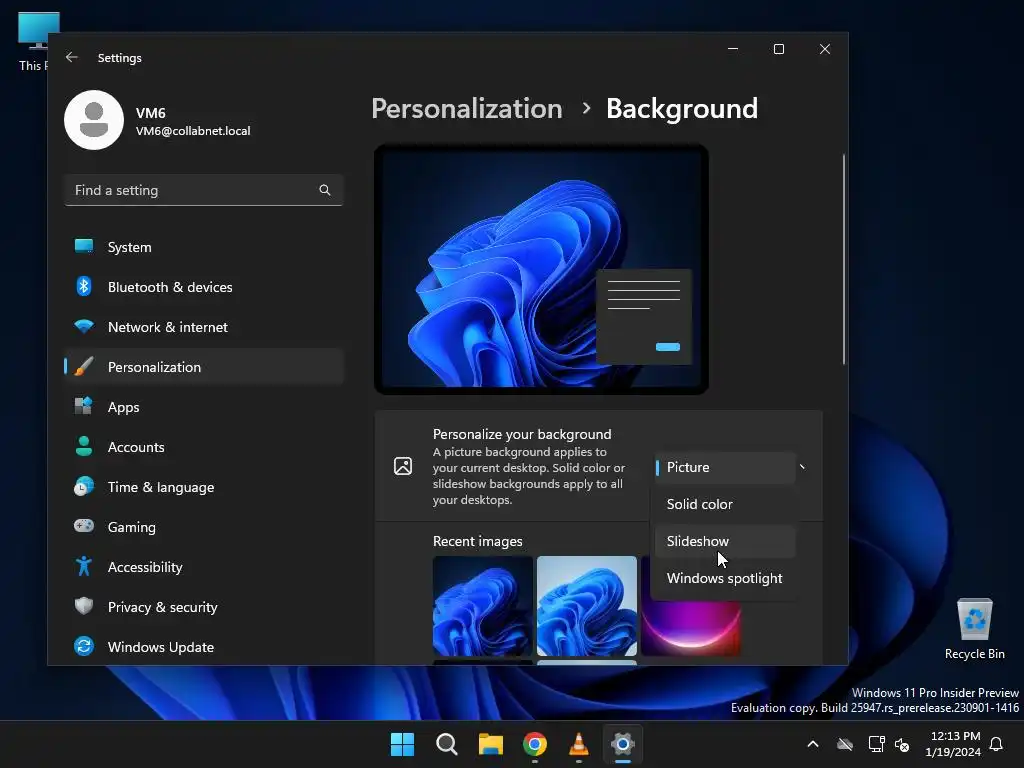Open File Explorer from taskbar
The height and width of the screenshot is (768, 1024).
[x=490, y=744]
